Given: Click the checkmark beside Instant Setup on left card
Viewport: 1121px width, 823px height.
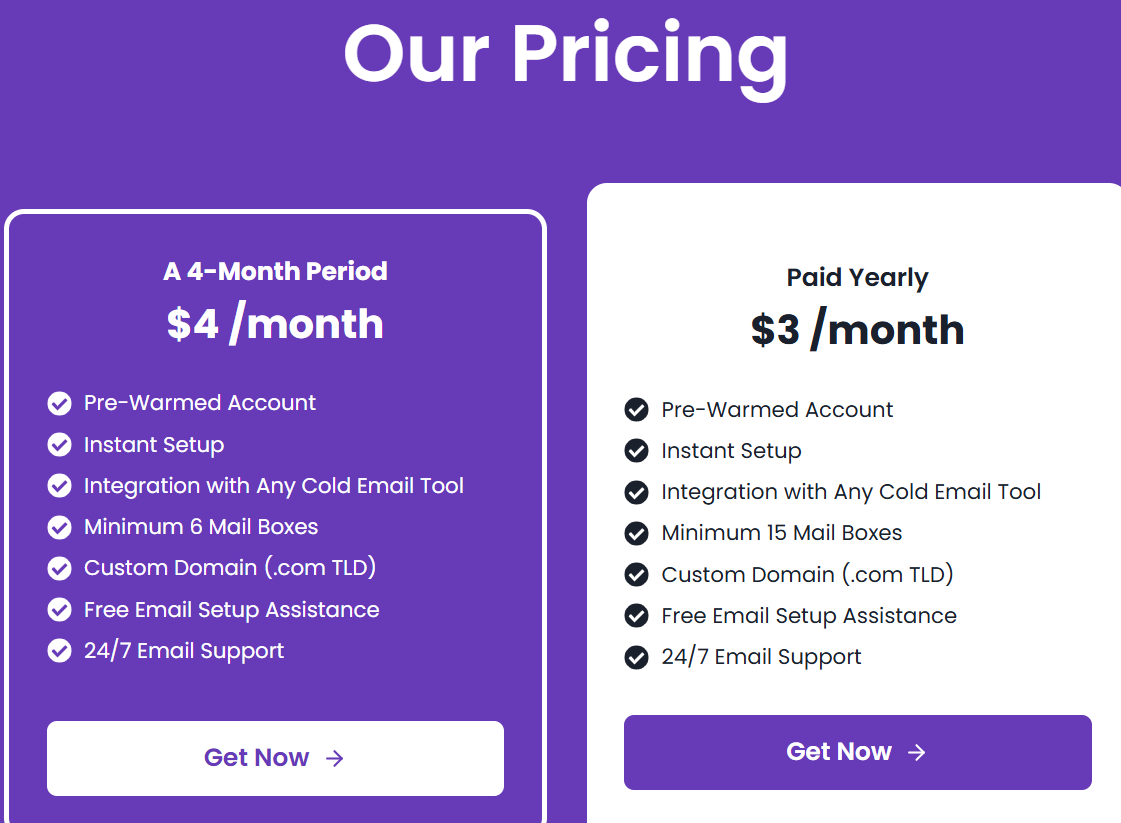Looking at the screenshot, I should pos(59,444).
